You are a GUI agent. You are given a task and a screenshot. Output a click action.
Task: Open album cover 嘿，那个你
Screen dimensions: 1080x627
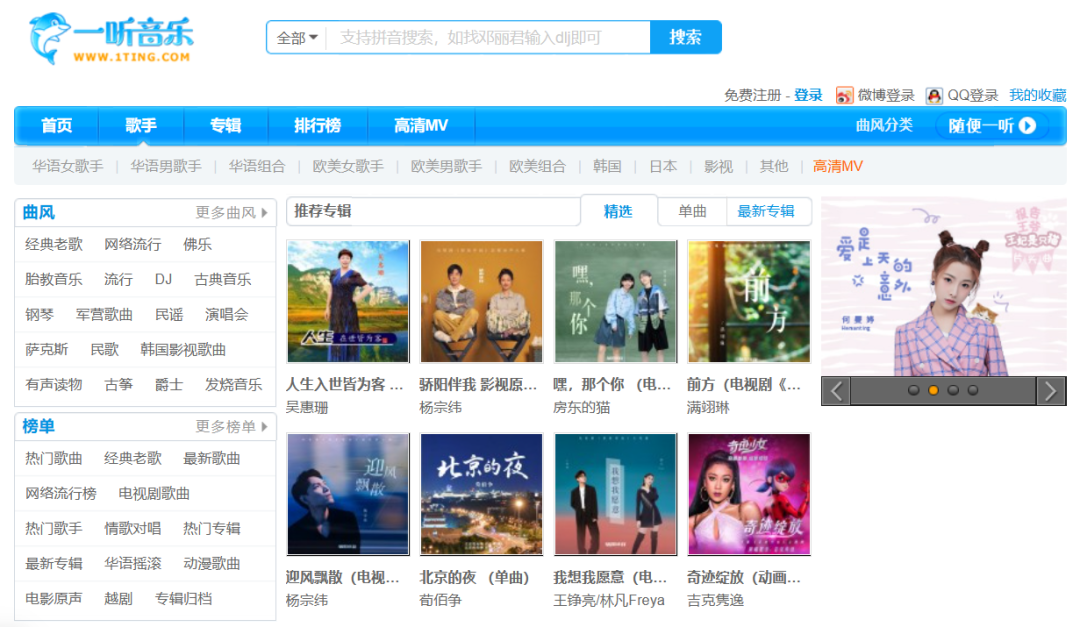click(x=616, y=301)
